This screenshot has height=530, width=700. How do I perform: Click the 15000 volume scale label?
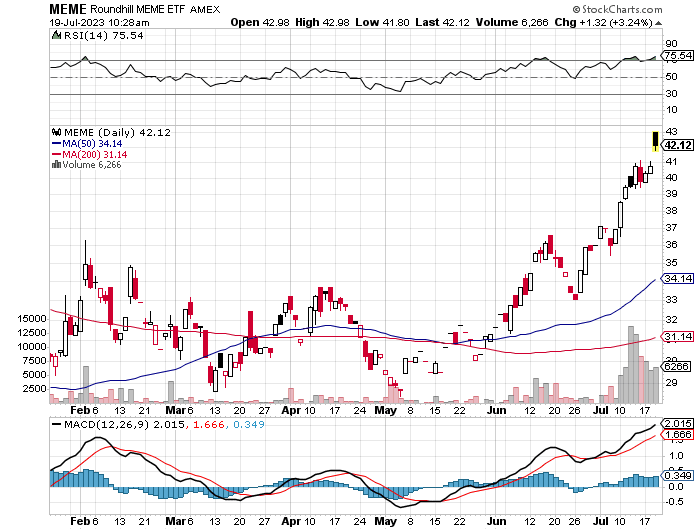[32, 318]
